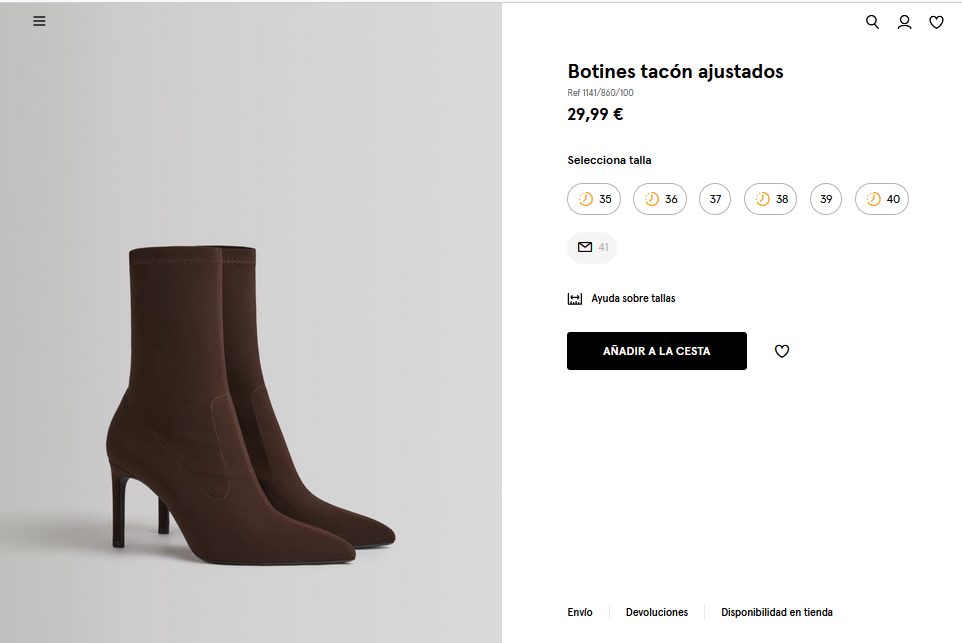Screen dimensions: 962x643
Task: Click the brown boots product image
Action: pyautogui.click(x=250, y=400)
